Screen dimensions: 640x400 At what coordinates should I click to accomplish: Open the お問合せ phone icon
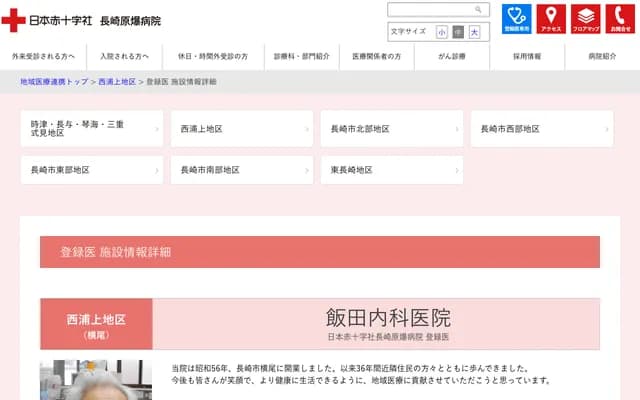620,19
